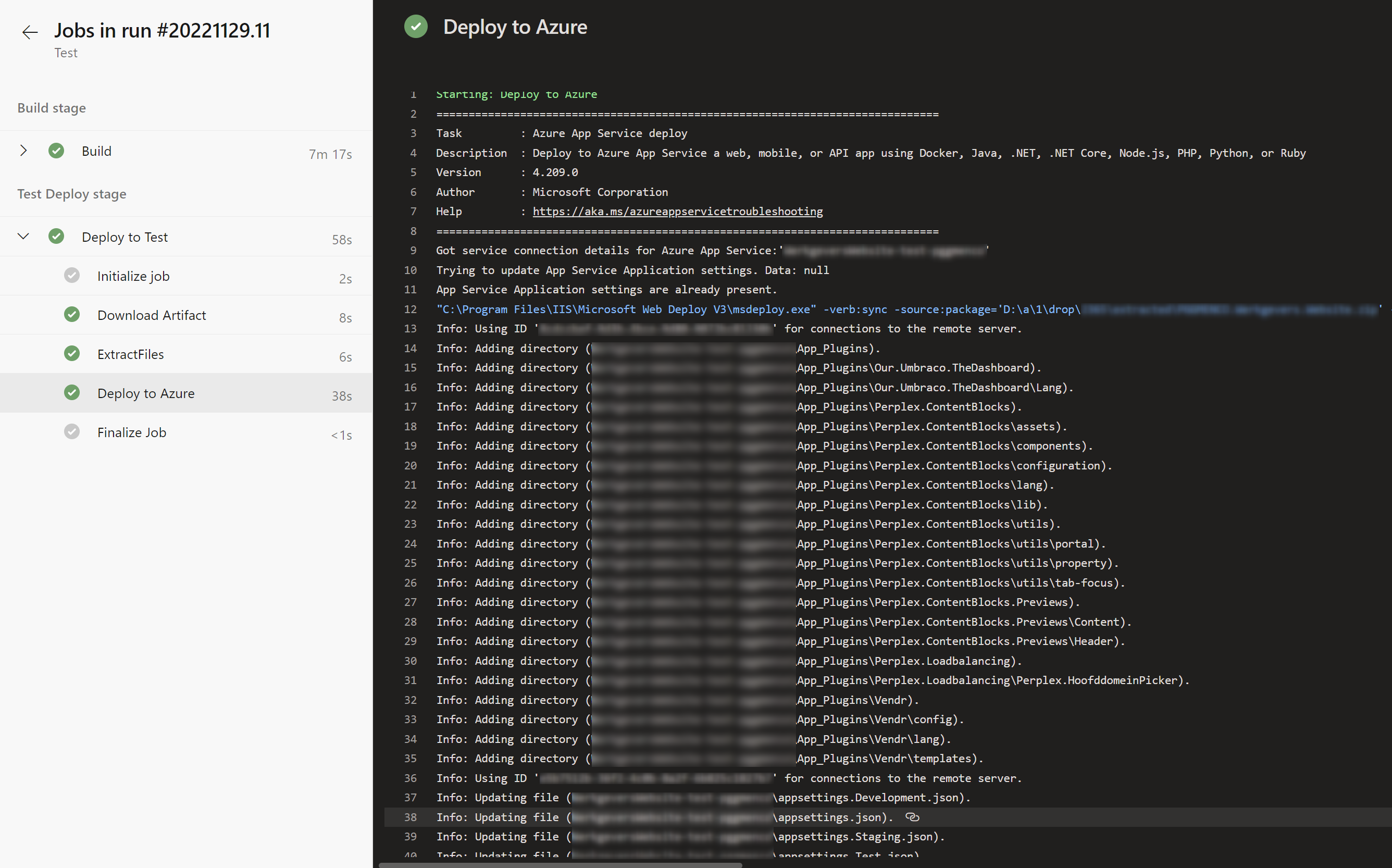Go back using the left arrow icon
Image resolution: width=1392 pixels, height=868 pixels.
point(30,32)
